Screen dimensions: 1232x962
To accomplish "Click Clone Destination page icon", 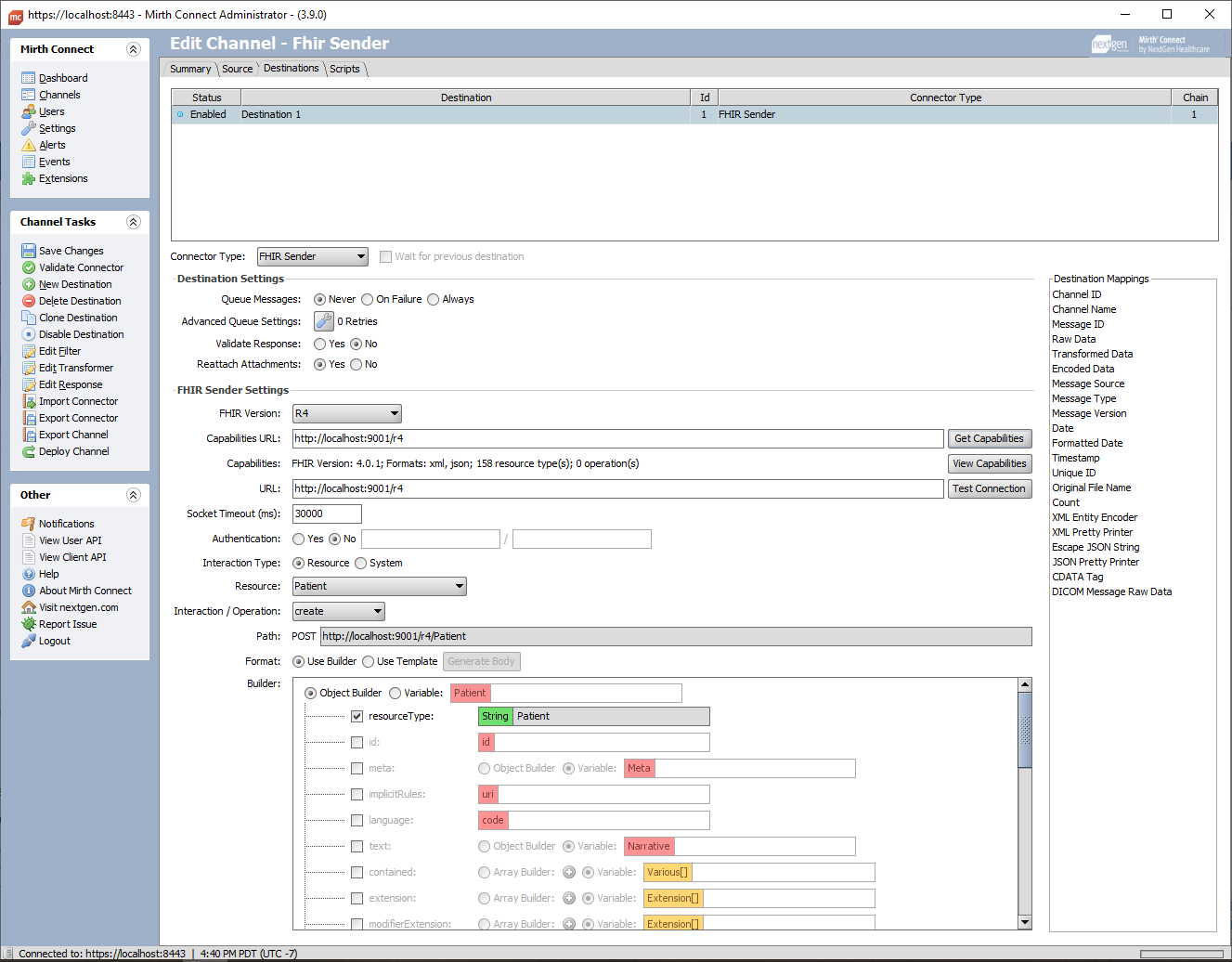I will (29, 318).
